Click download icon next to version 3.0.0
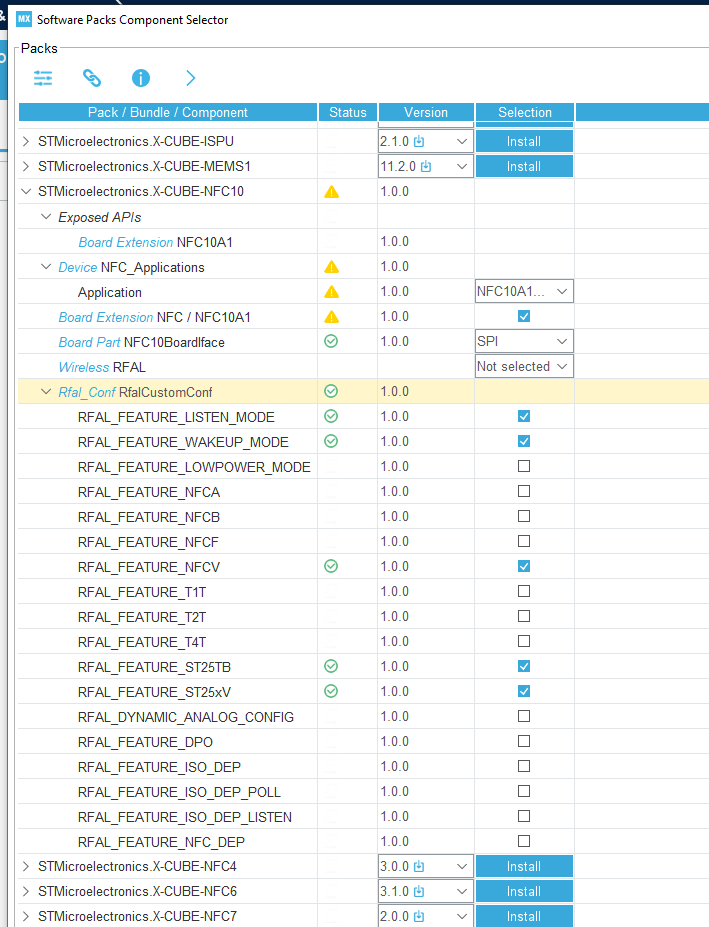Viewport: 709px width, 927px height. click(419, 867)
